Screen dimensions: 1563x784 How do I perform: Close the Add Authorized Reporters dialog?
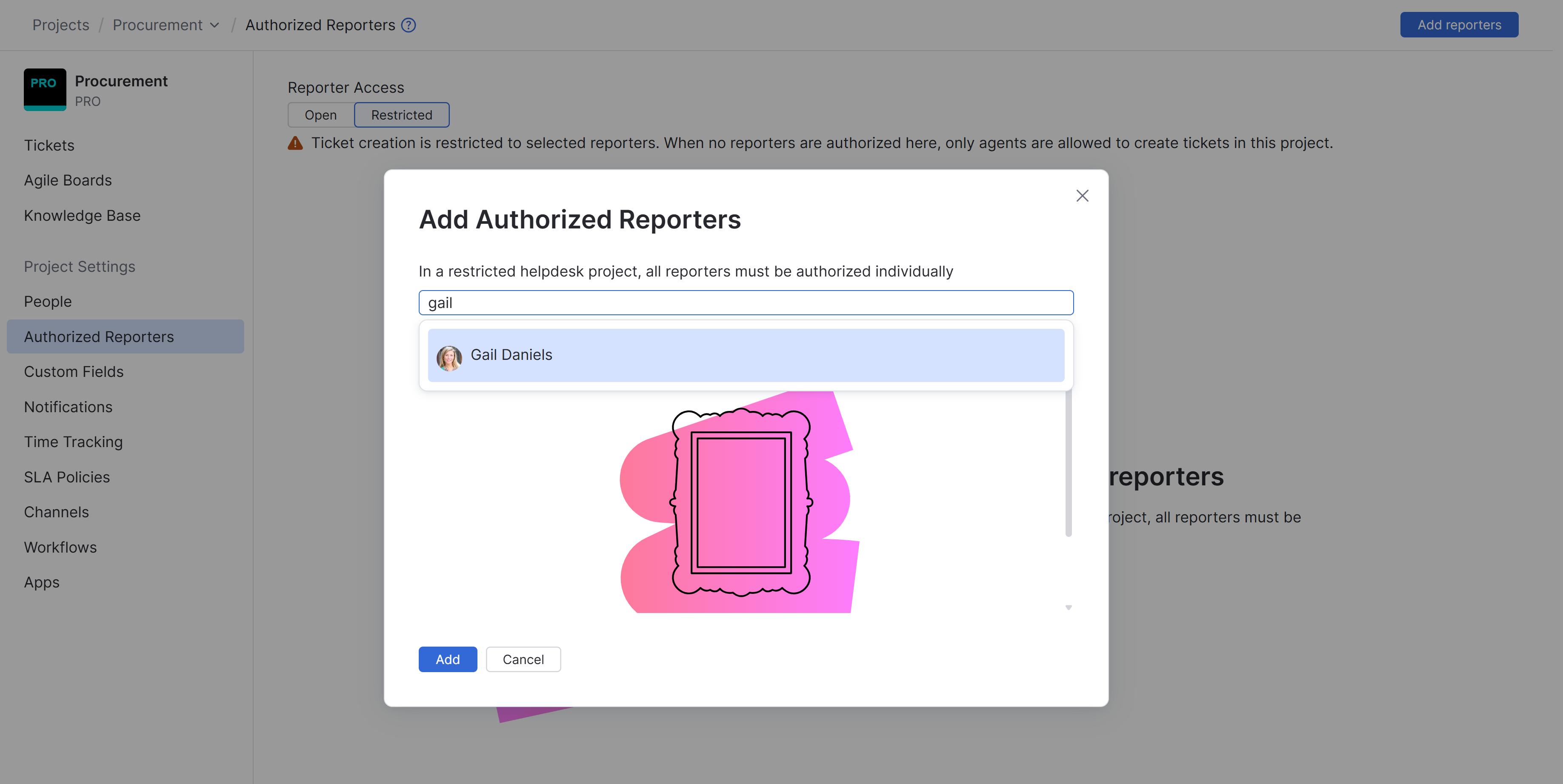tap(1082, 196)
